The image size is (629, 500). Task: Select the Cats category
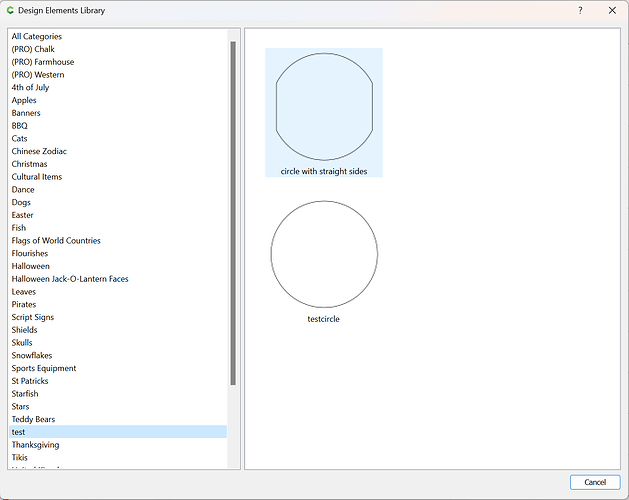[x=118, y=139]
